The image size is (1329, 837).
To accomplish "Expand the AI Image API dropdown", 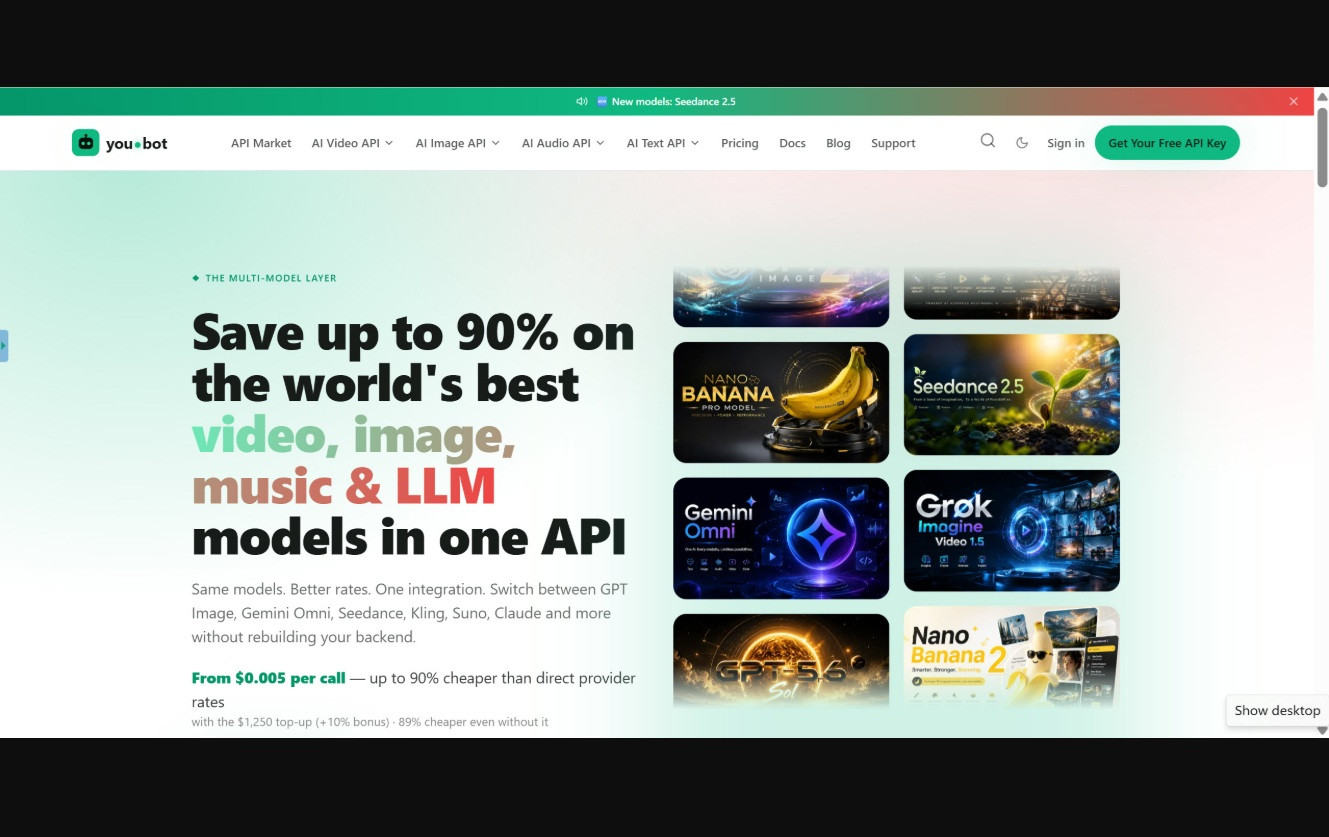I will tap(457, 143).
